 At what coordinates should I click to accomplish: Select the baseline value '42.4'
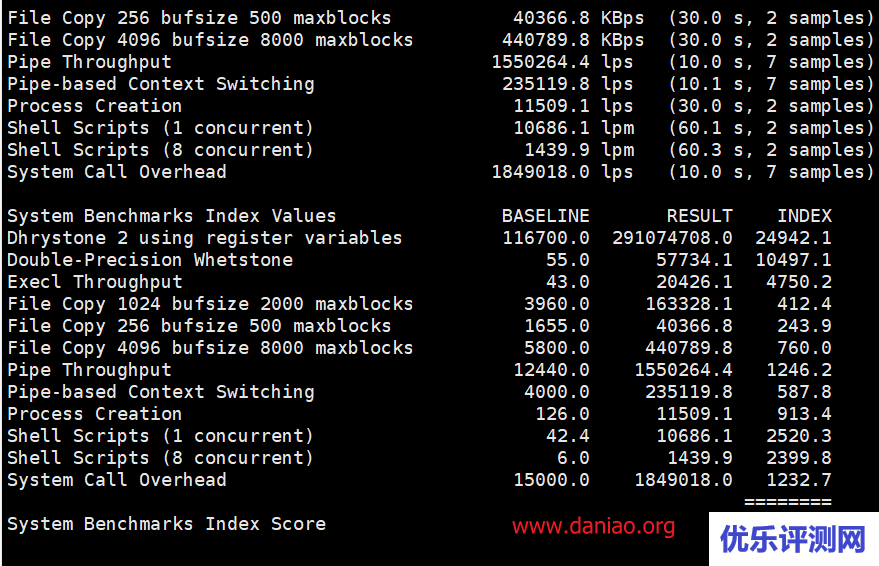pyautogui.click(x=567, y=436)
